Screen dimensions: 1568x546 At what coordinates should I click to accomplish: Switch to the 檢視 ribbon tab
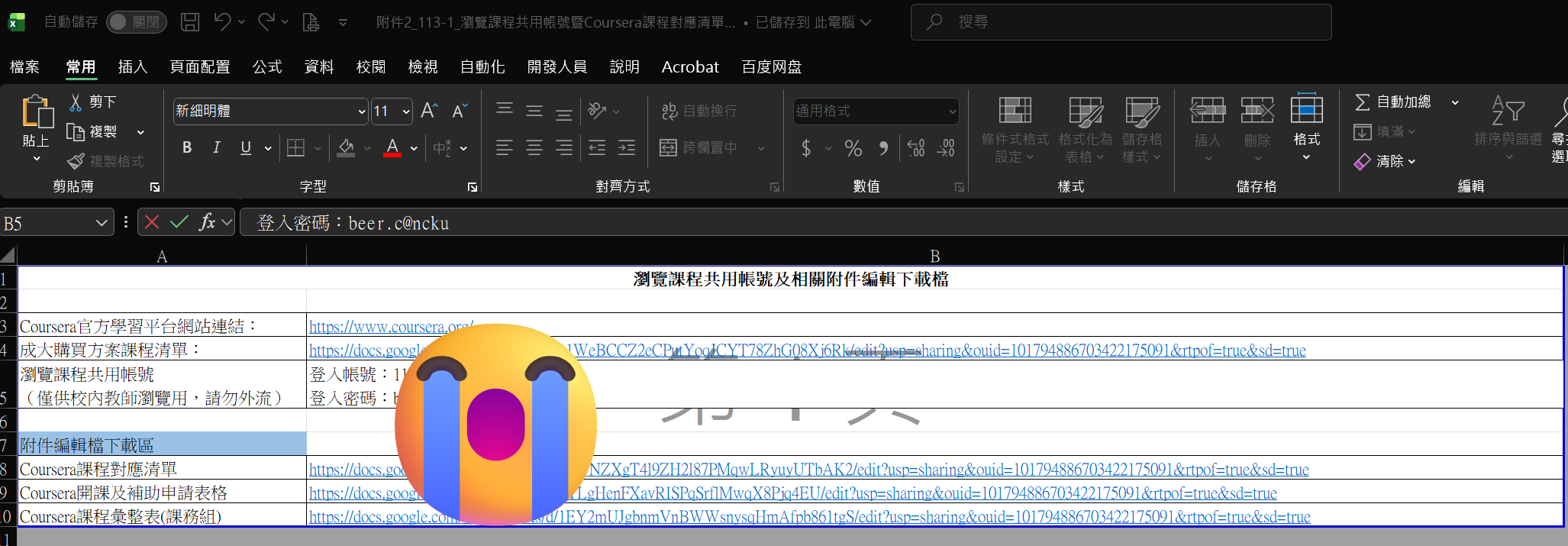click(x=423, y=67)
